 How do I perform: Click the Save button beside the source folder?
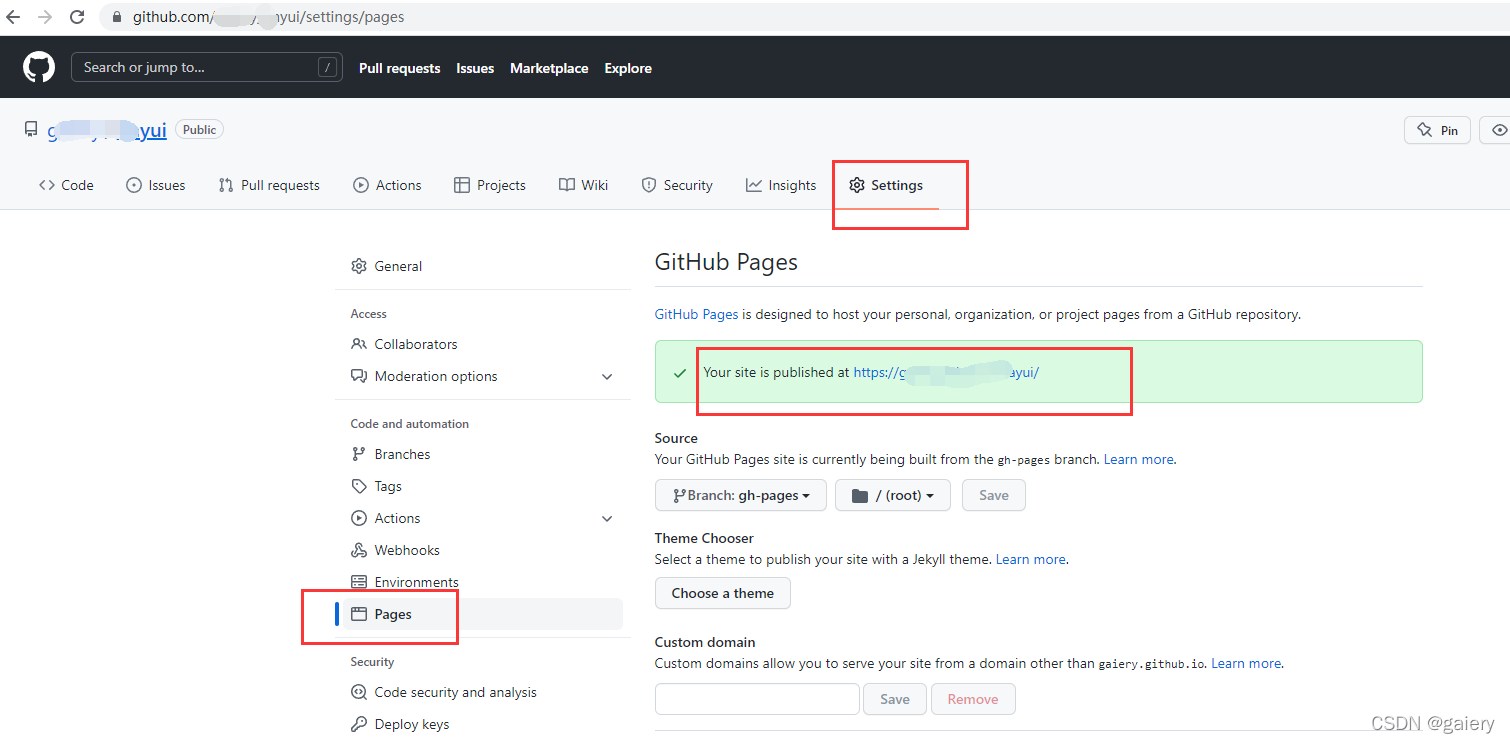click(994, 495)
